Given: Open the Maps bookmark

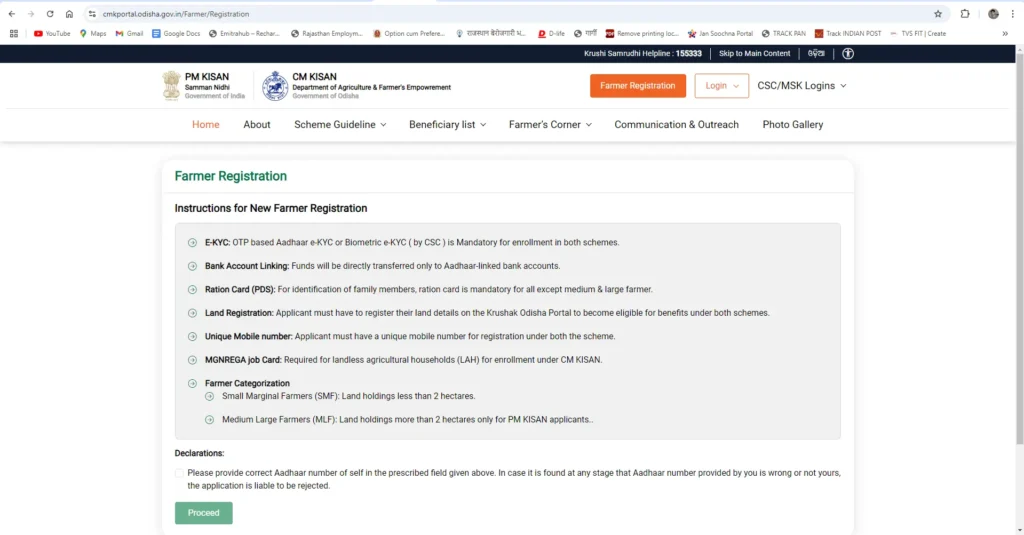Looking at the screenshot, I should pos(93,33).
